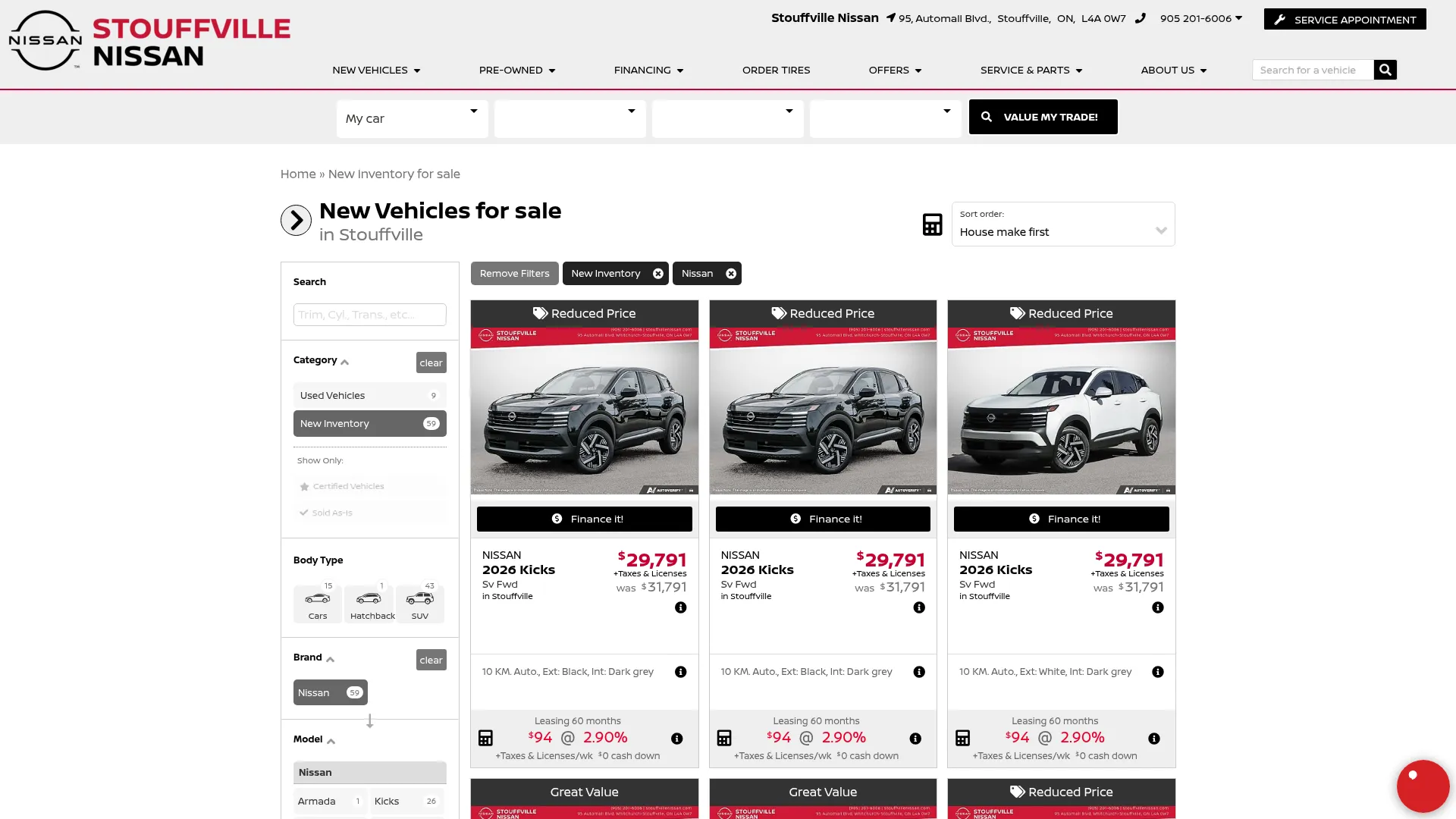Toggle Certified Vehicles filter
Screen dimensions: 1456x819
pos(369,486)
